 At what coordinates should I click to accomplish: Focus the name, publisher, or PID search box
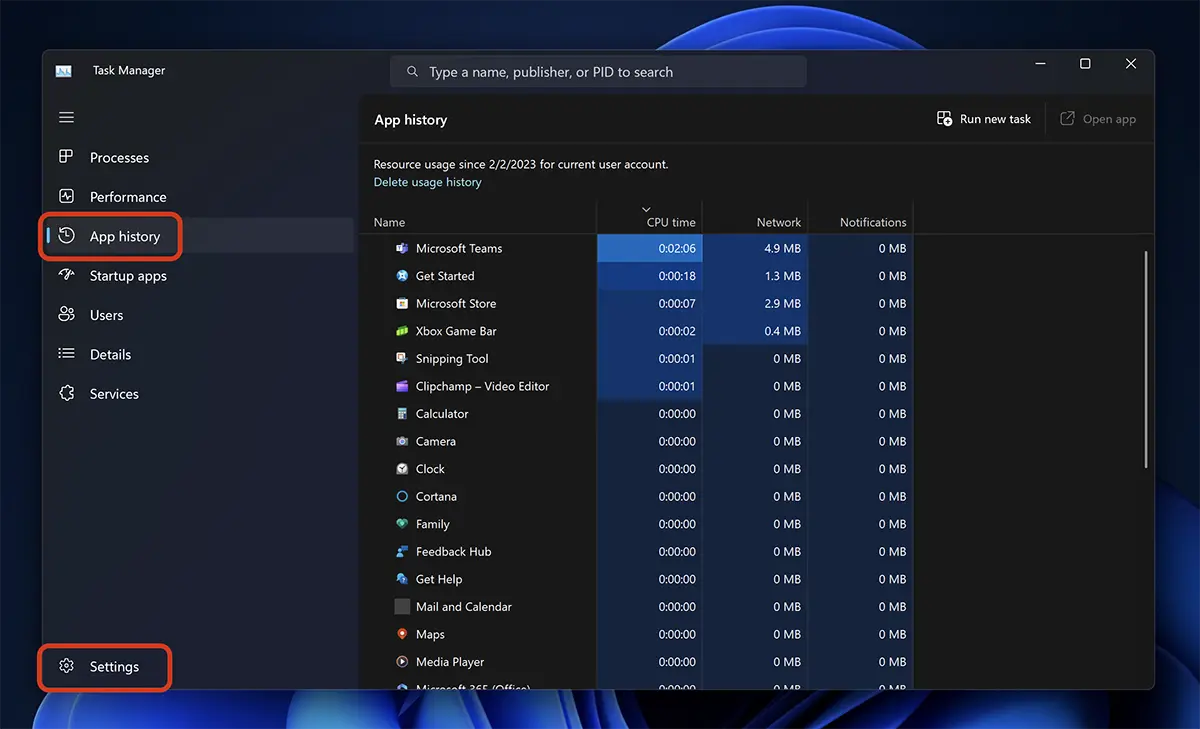[598, 72]
